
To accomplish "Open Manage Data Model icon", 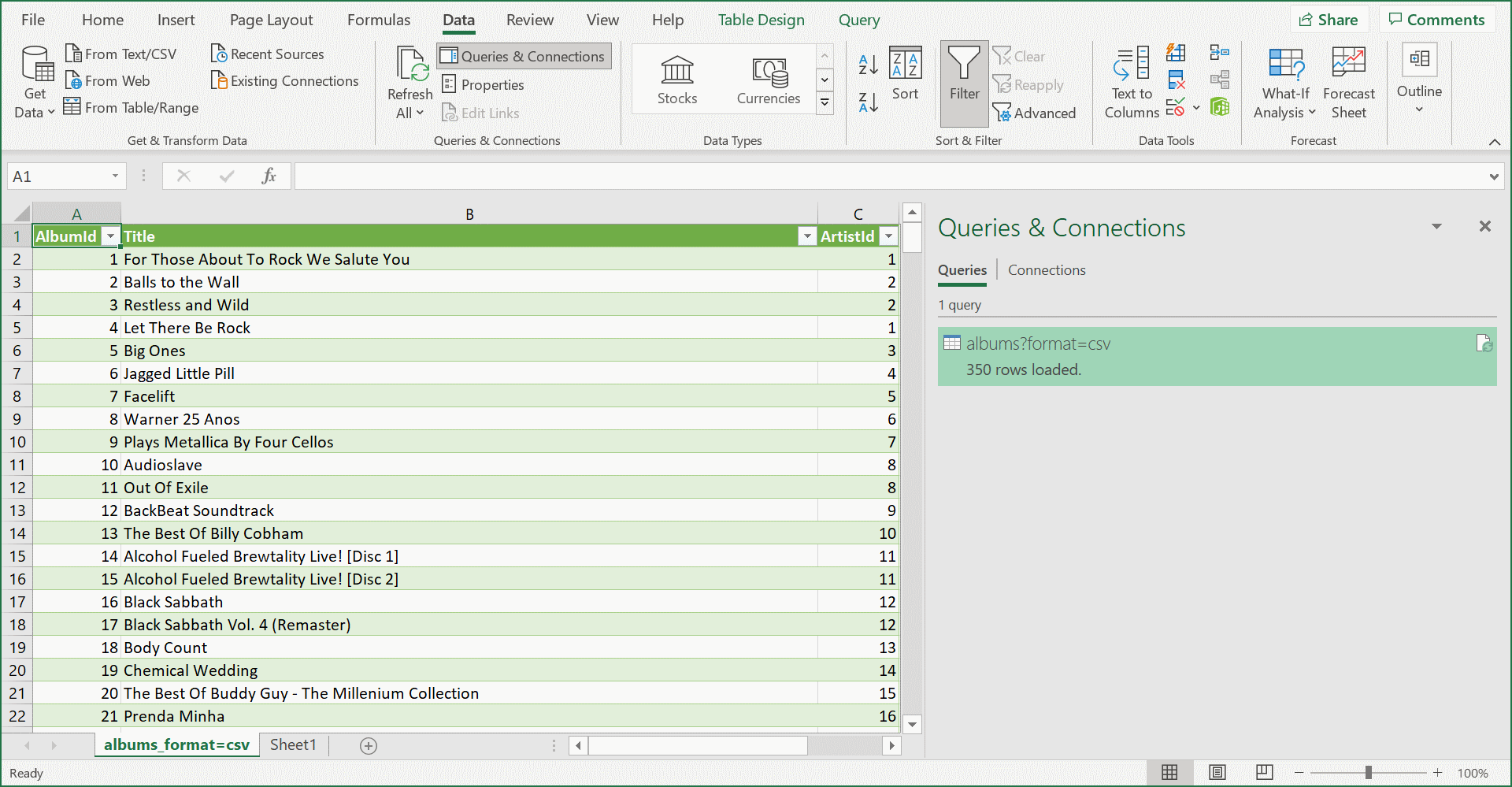I will (1220, 106).
